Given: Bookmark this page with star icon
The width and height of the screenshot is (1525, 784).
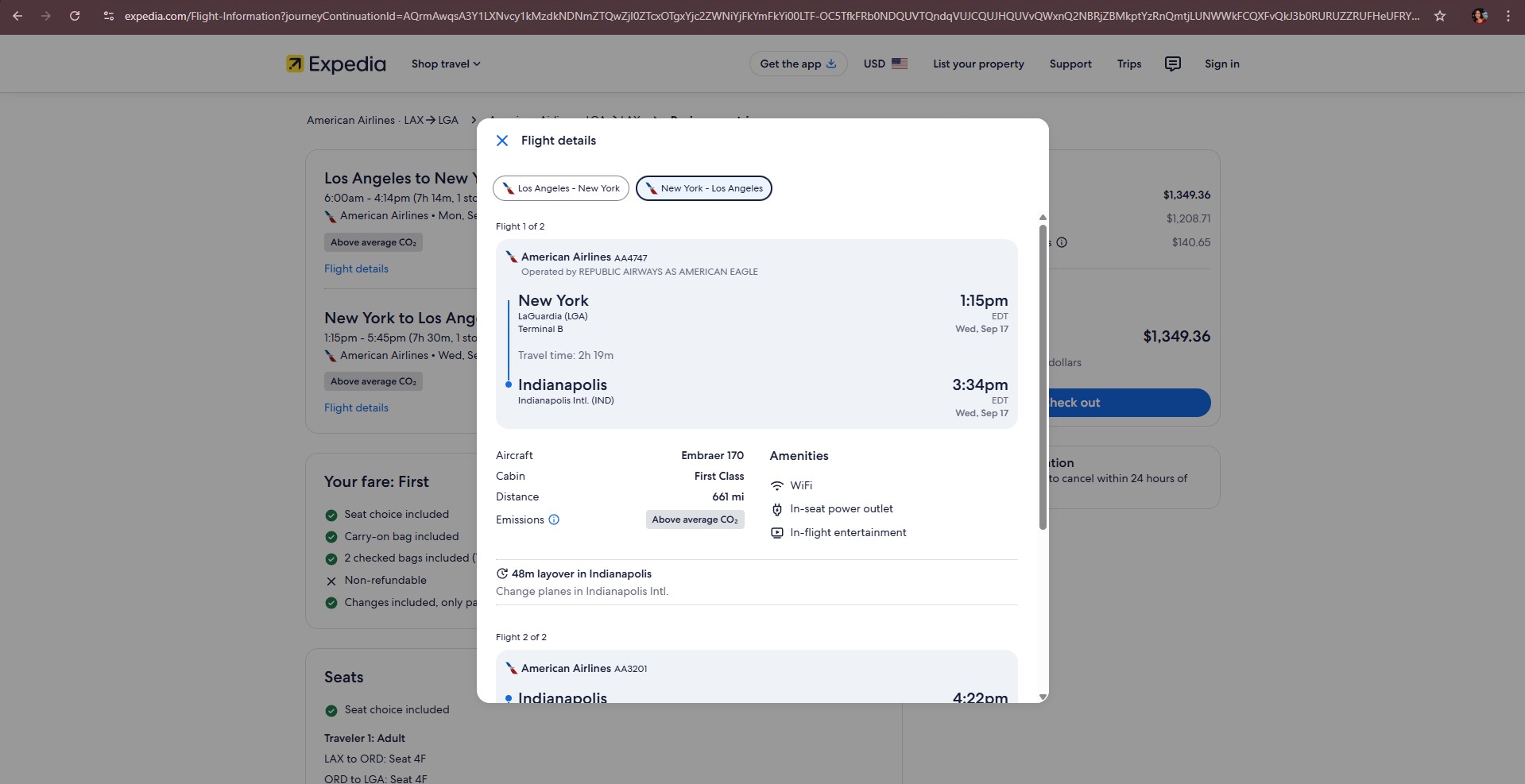Looking at the screenshot, I should pos(1440,16).
